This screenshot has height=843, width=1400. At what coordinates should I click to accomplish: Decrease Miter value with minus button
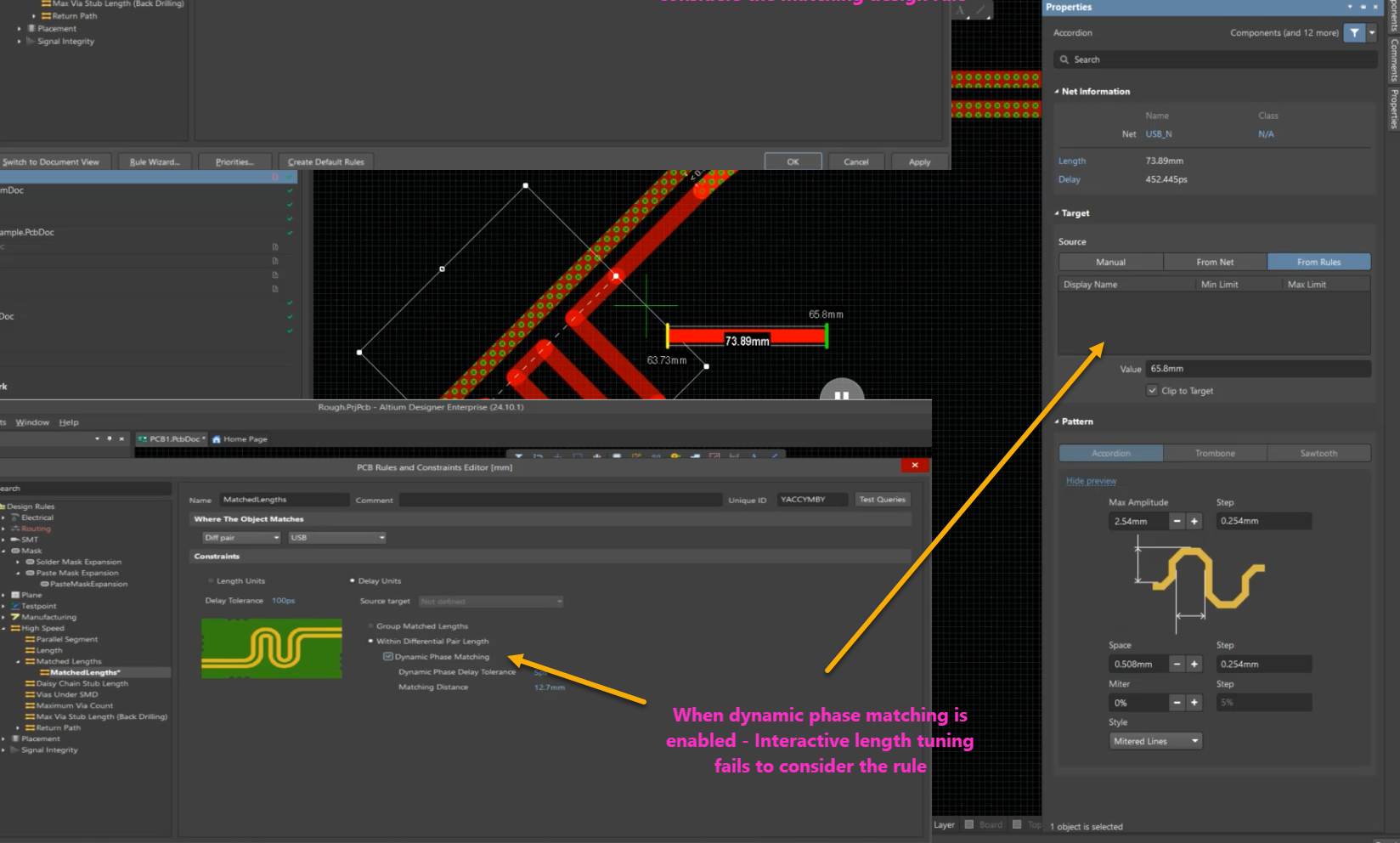coord(1177,702)
